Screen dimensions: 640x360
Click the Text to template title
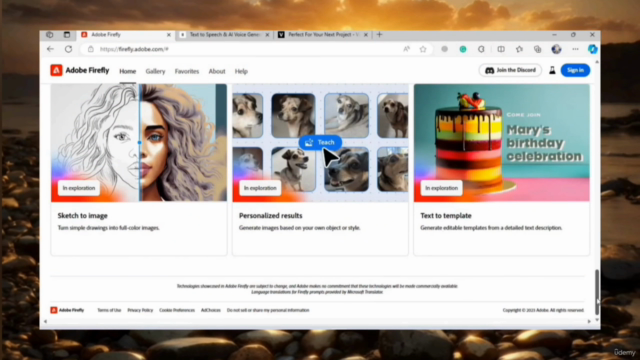tap(446, 216)
